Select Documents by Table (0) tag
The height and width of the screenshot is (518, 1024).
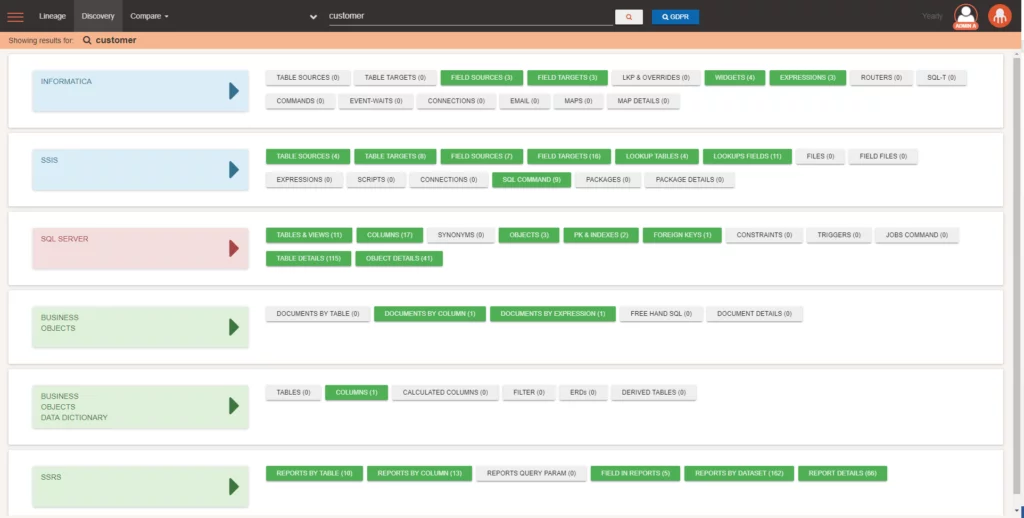pyautogui.click(x=317, y=314)
